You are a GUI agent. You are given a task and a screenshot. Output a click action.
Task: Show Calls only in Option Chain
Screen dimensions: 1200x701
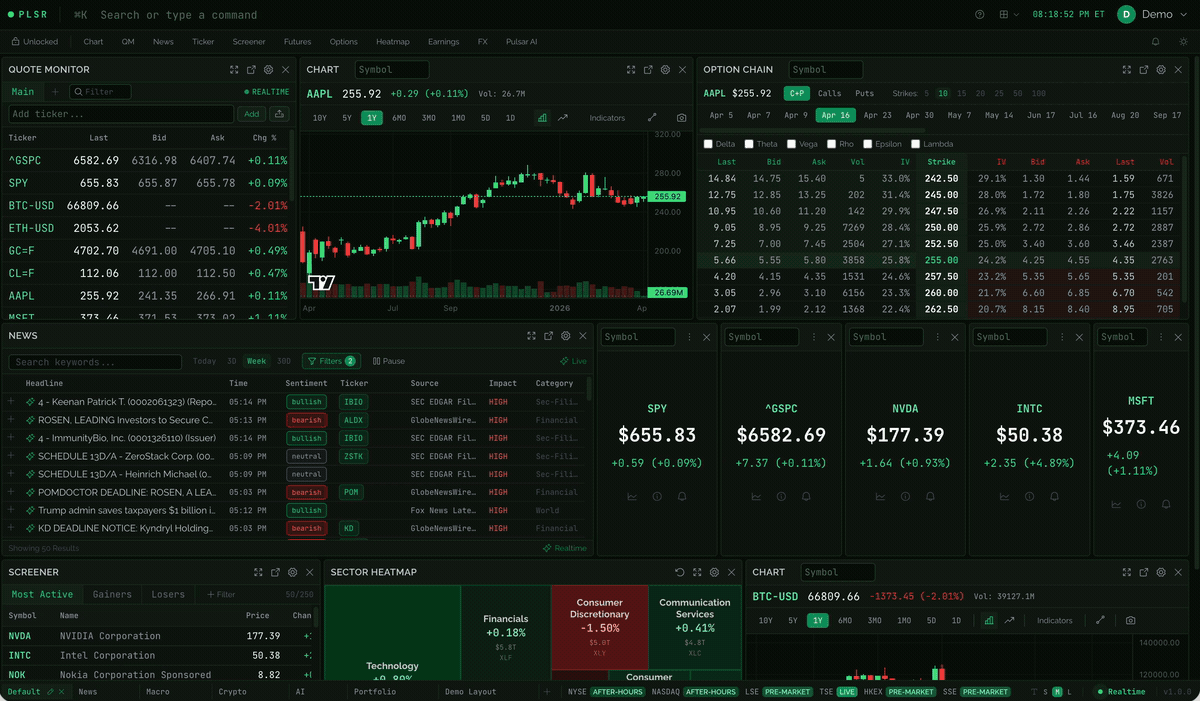tap(830, 93)
